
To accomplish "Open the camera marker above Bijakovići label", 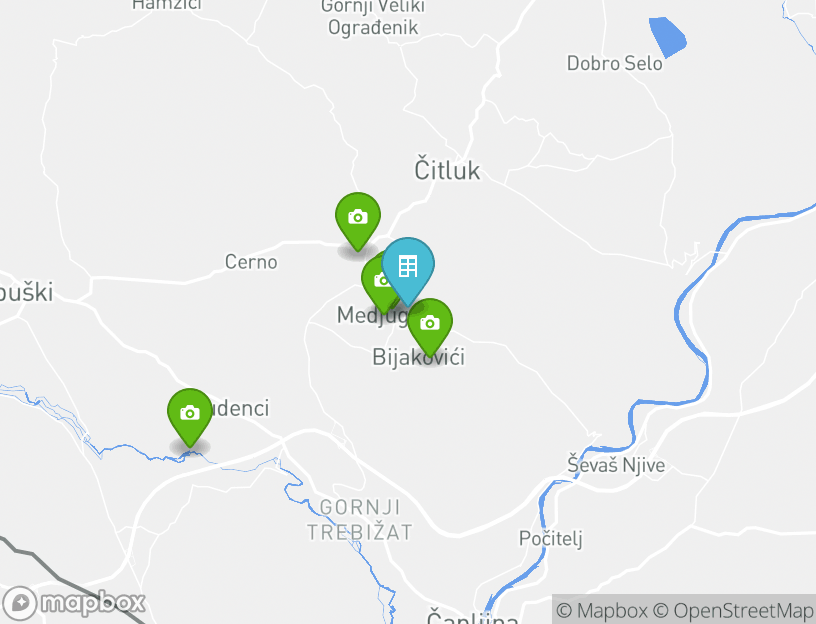I will (x=430, y=326).
